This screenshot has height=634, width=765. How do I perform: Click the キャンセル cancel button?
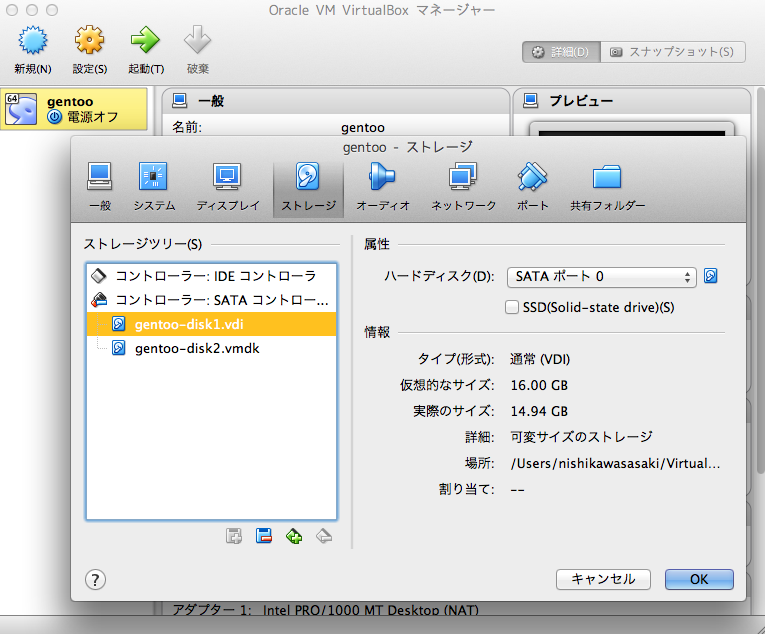[x=603, y=579]
